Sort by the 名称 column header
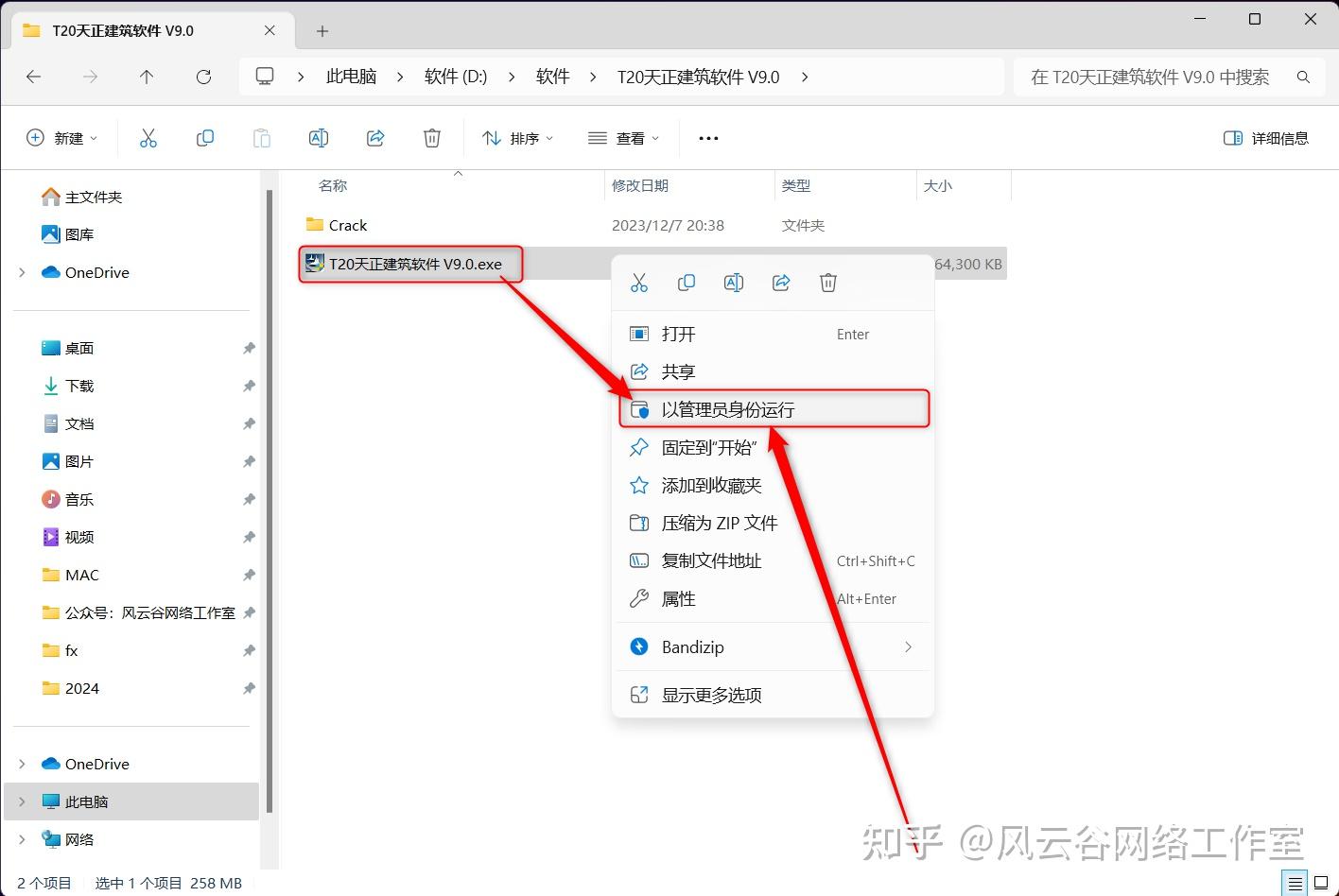This screenshot has height=896, width=1339. point(333,185)
